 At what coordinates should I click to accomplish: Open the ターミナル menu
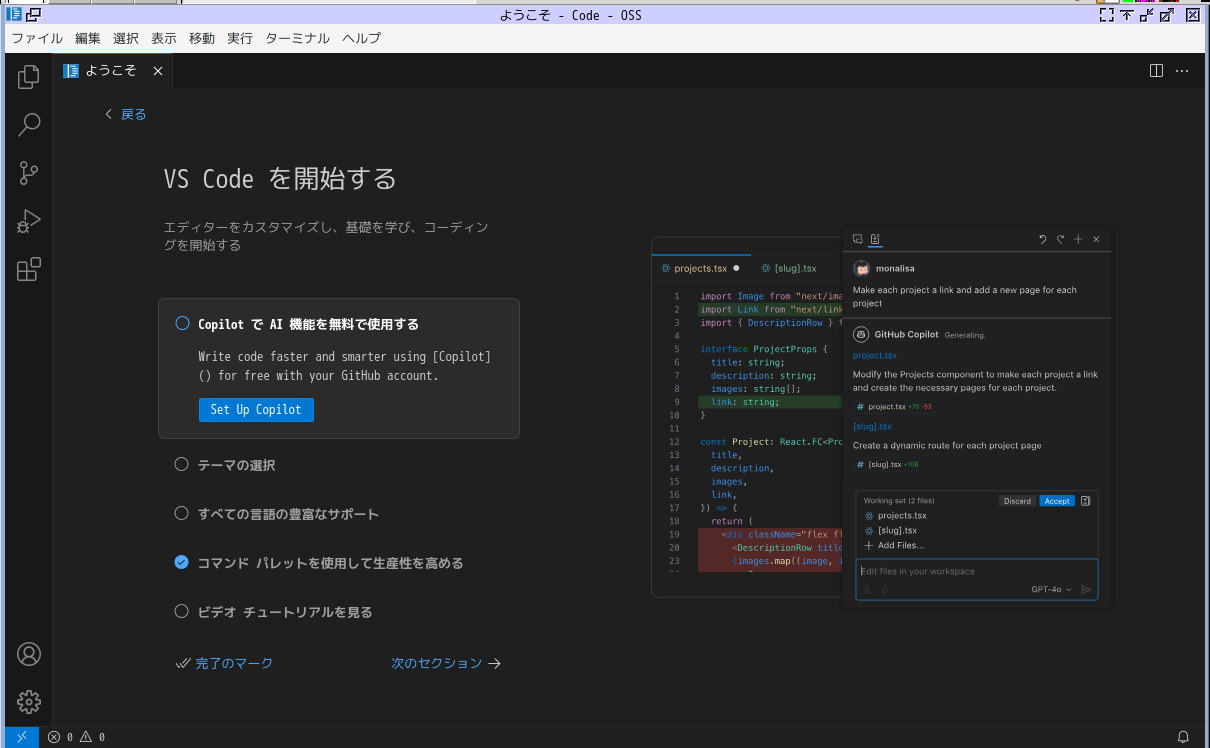pyautogui.click(x=296, y=38)
